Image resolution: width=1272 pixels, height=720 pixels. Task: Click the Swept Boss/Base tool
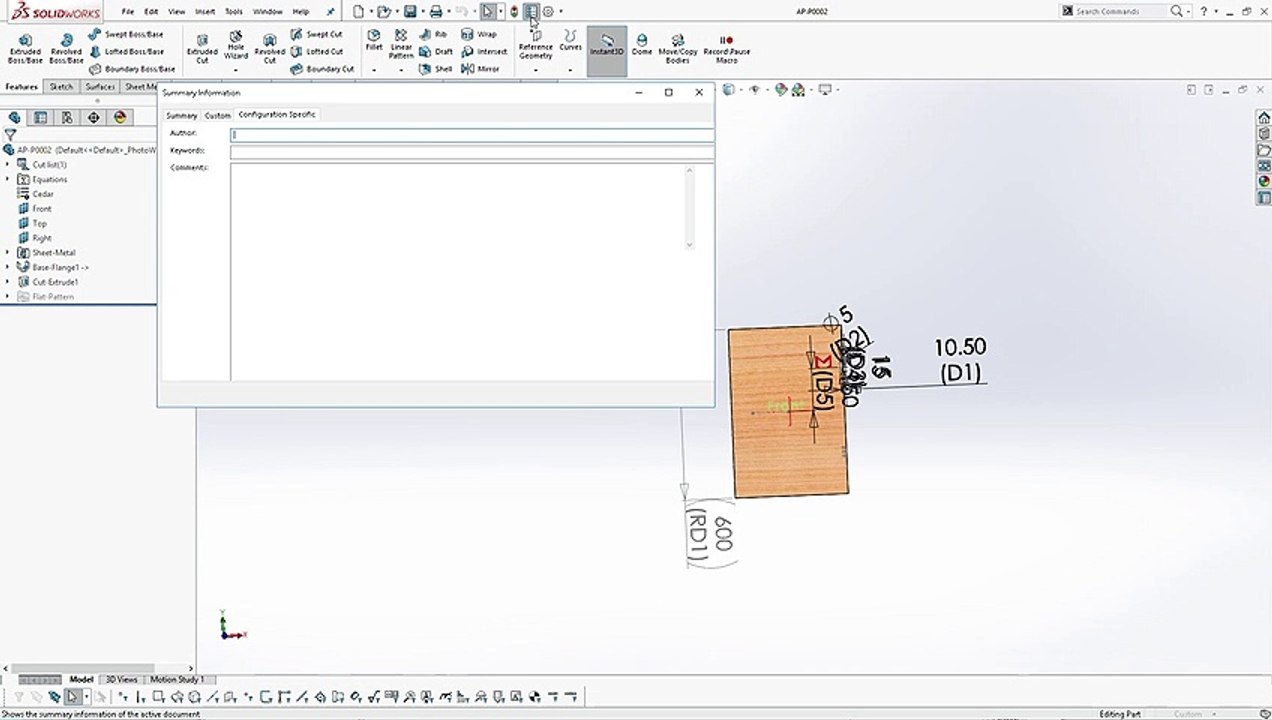click(x=127, y=34)
